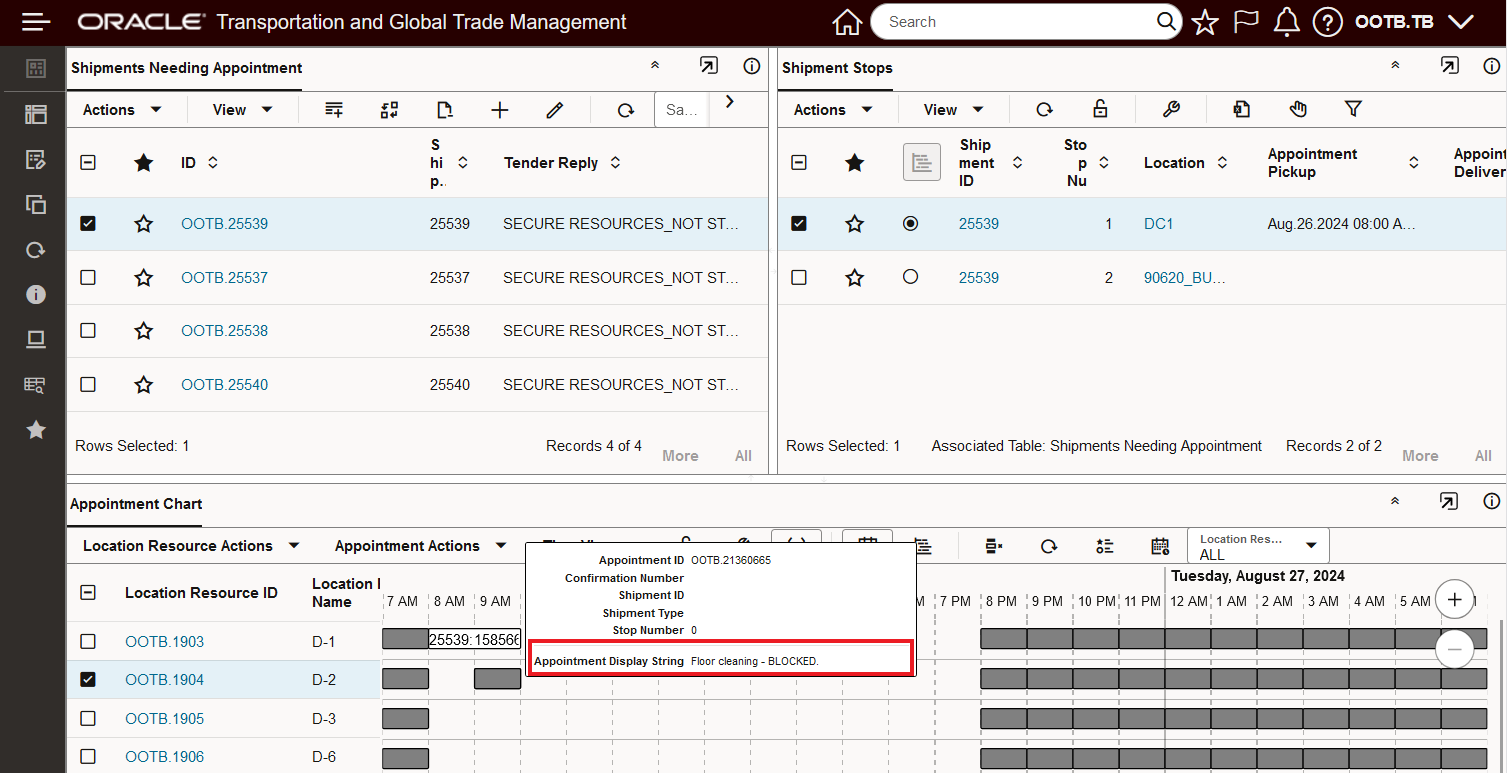Open the notifications bell

coord(1286,22)
